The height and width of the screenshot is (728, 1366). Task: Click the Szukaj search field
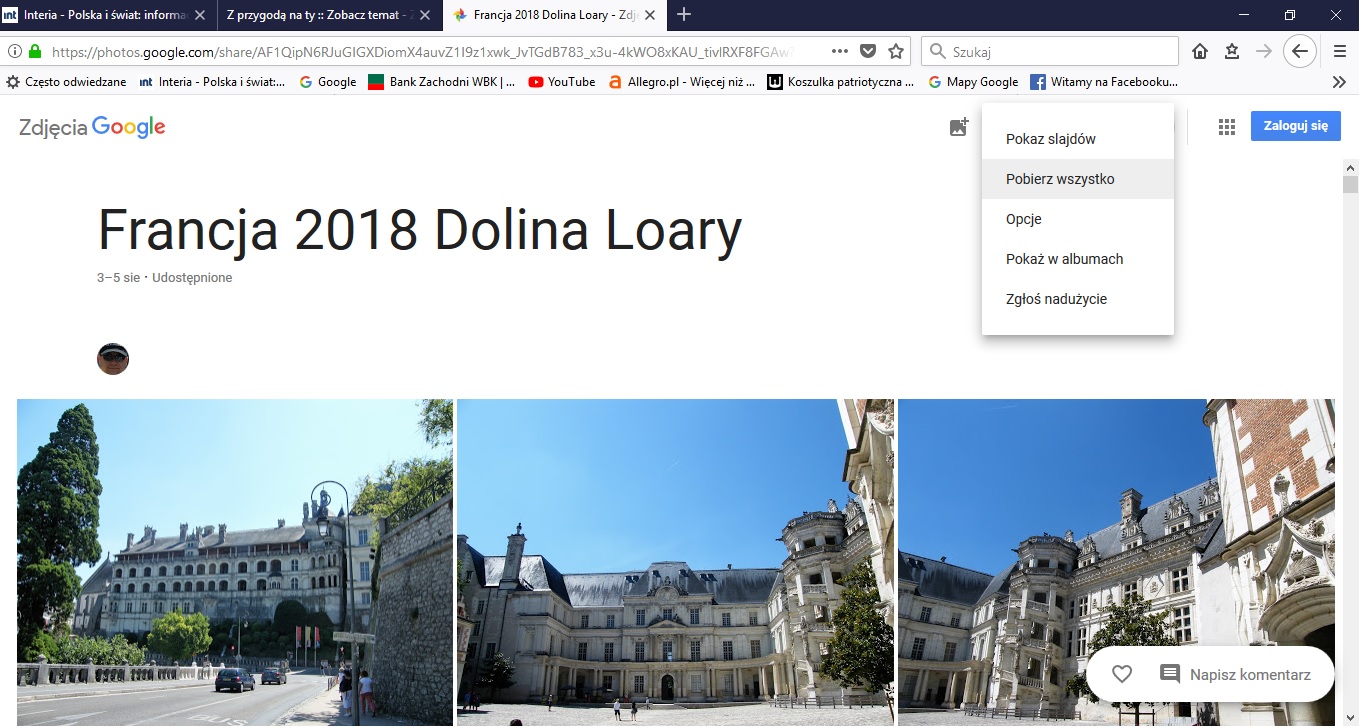coord(1060,51)
